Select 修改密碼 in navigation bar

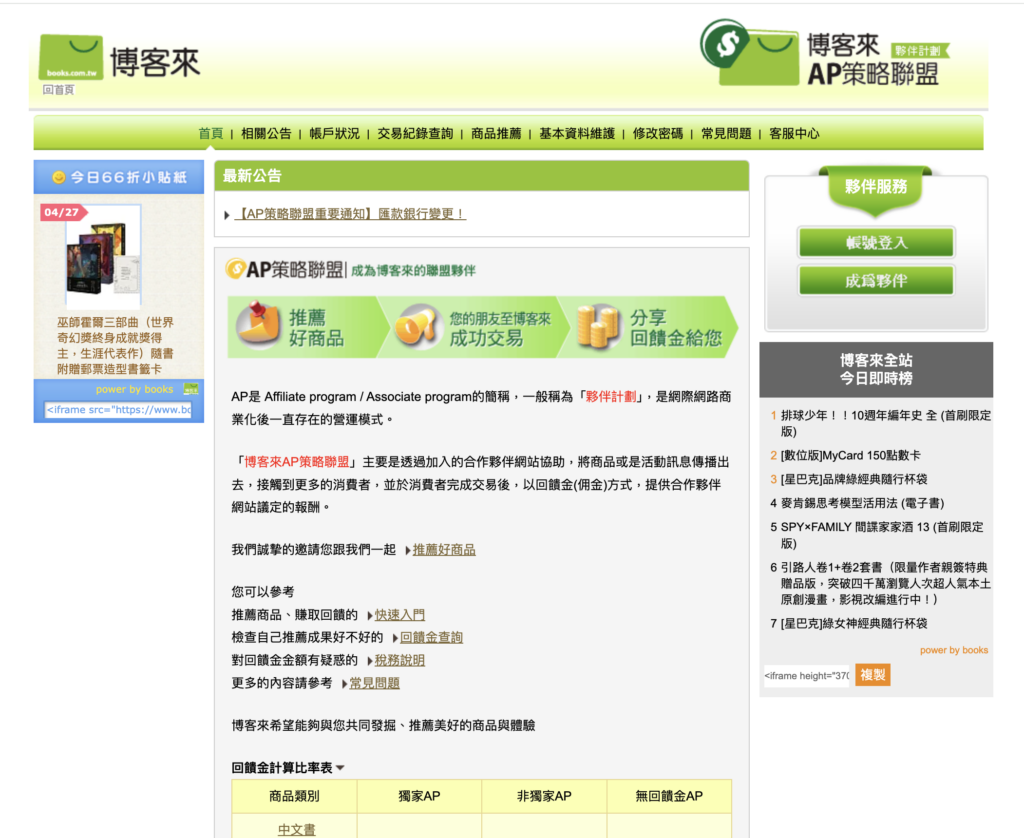(658, 133)
